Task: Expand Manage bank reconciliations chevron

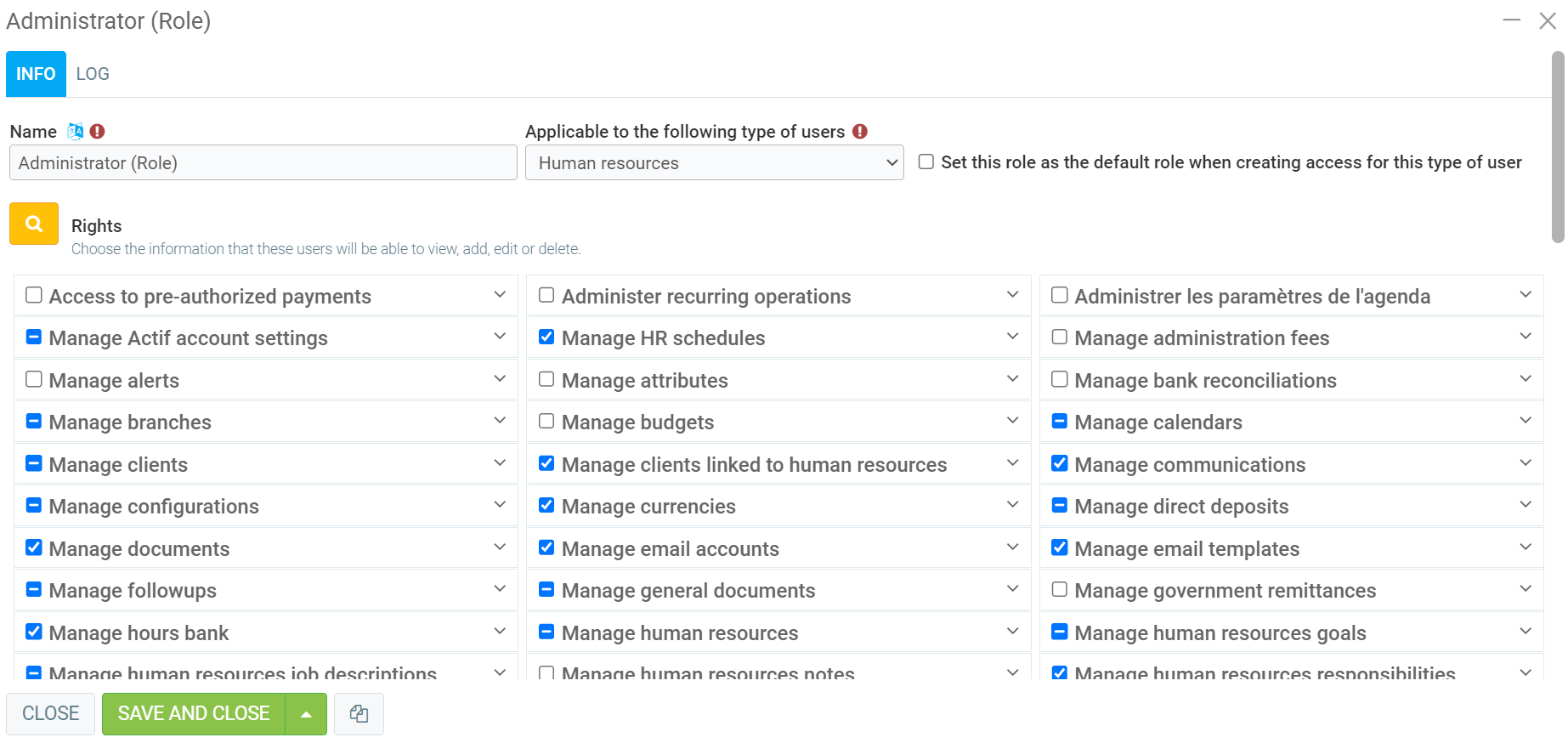Action: 1526,379
